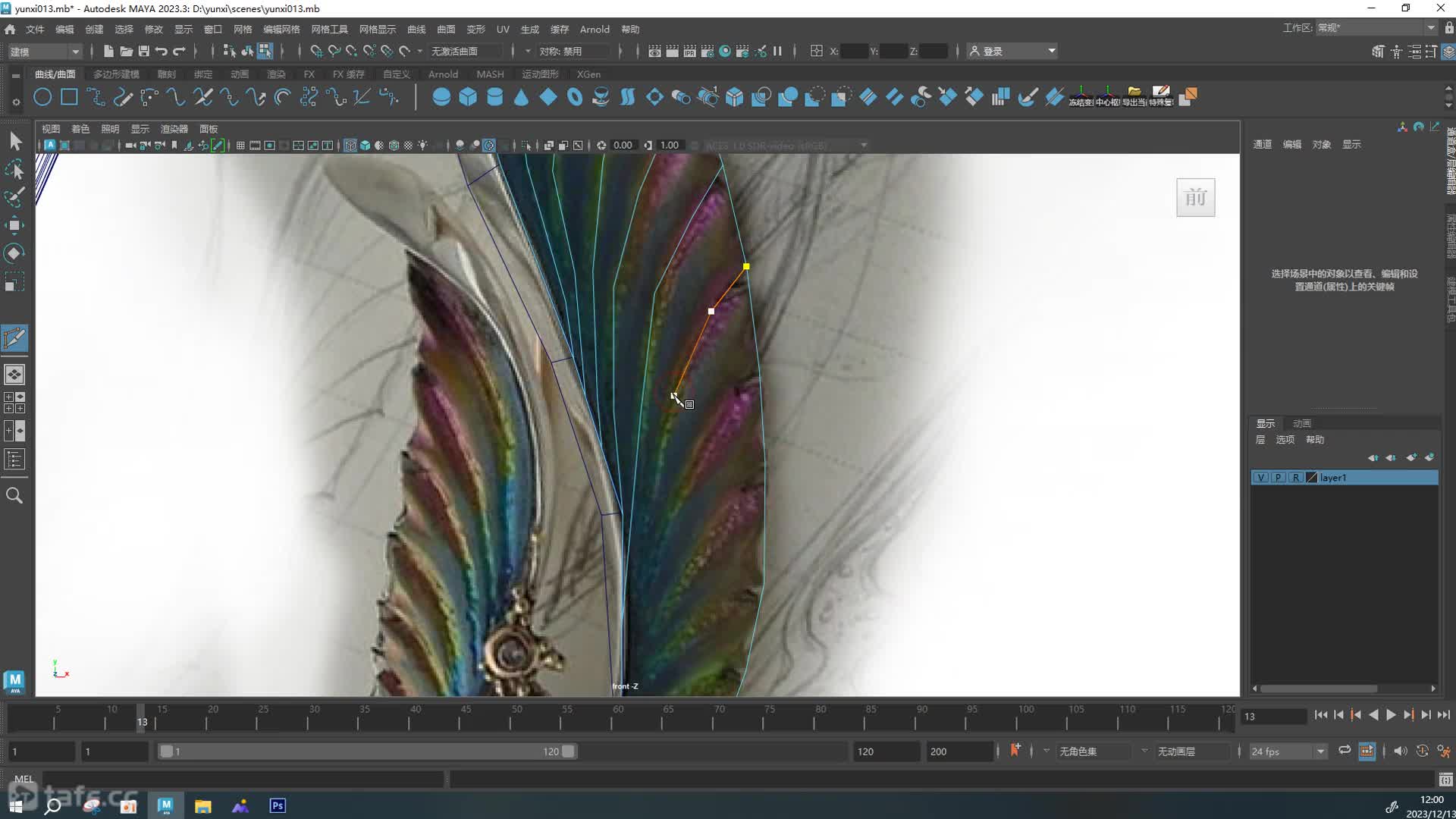This screenshot has width=1456, height=819.
Task: Click the new scene icon
Action: pos(108,51)
